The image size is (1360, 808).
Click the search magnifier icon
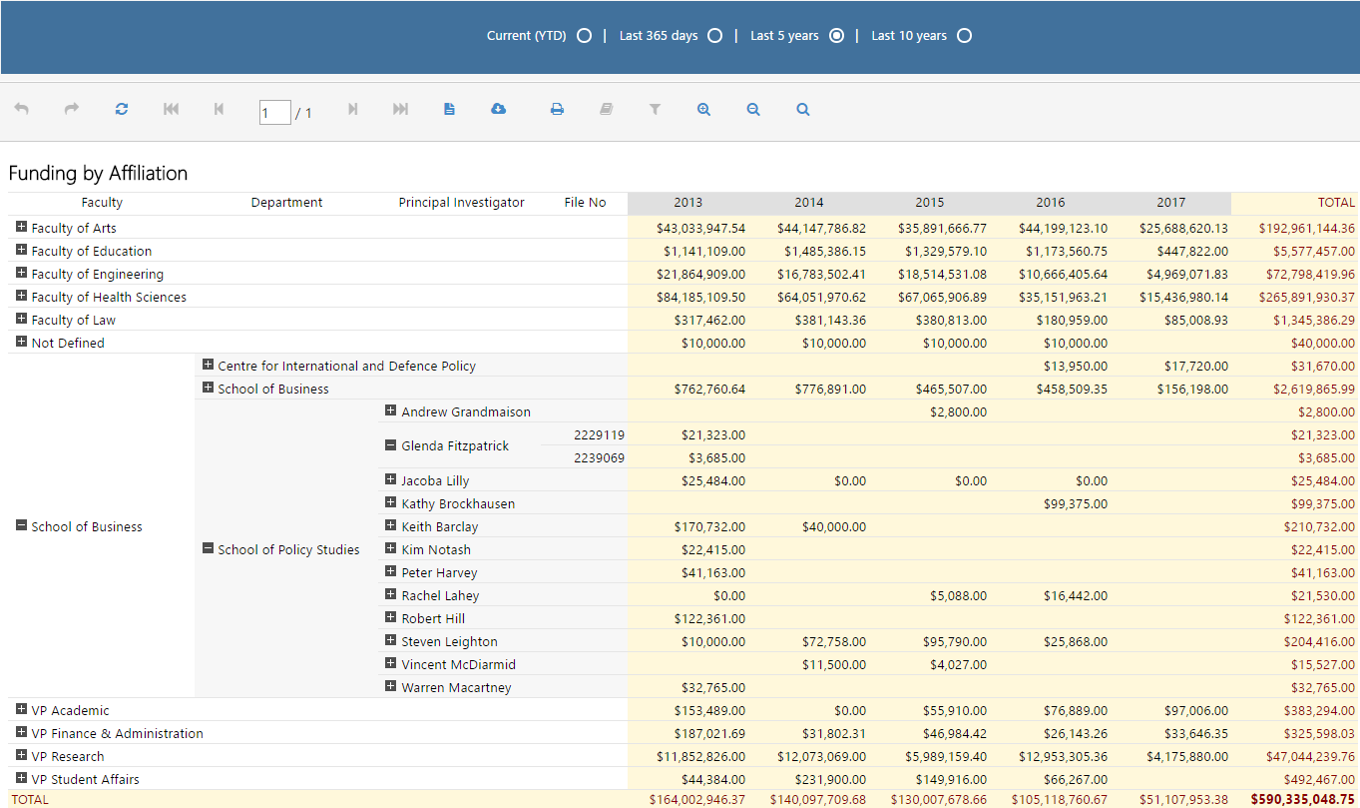[803, 109]
